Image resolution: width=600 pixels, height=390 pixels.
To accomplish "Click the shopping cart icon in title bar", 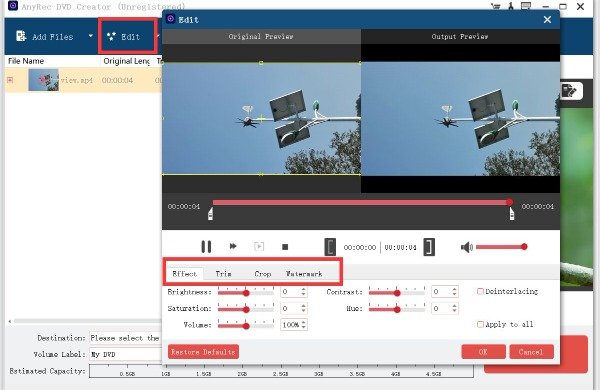I will click(x=496, y=6).
